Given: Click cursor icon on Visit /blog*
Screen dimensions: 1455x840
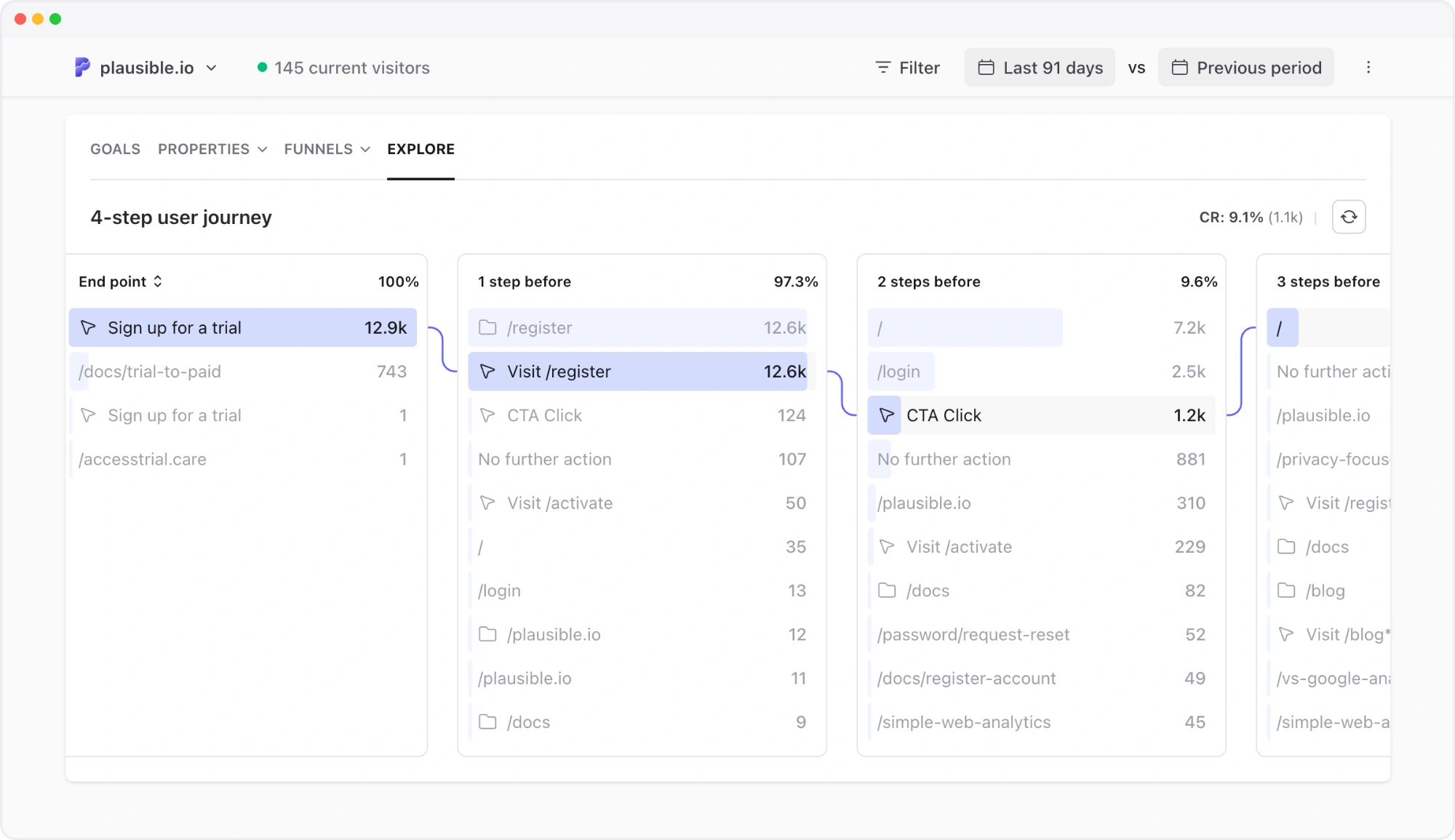Looking at the screenshot, I should click(x=1286, y=634).
